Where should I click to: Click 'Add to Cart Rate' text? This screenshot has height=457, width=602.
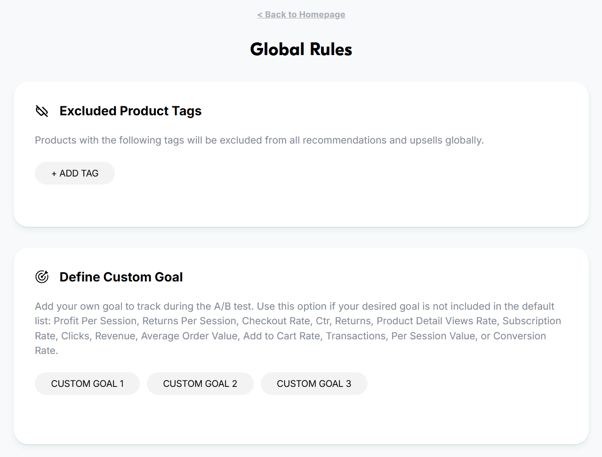click(281, 336)
